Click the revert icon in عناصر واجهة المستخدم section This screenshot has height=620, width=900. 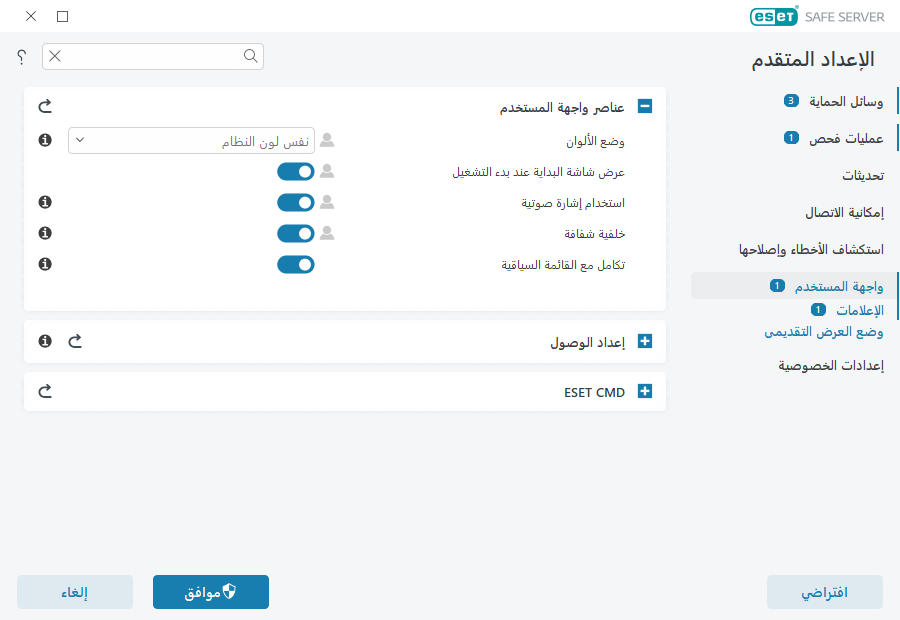[x=44, y=105]
